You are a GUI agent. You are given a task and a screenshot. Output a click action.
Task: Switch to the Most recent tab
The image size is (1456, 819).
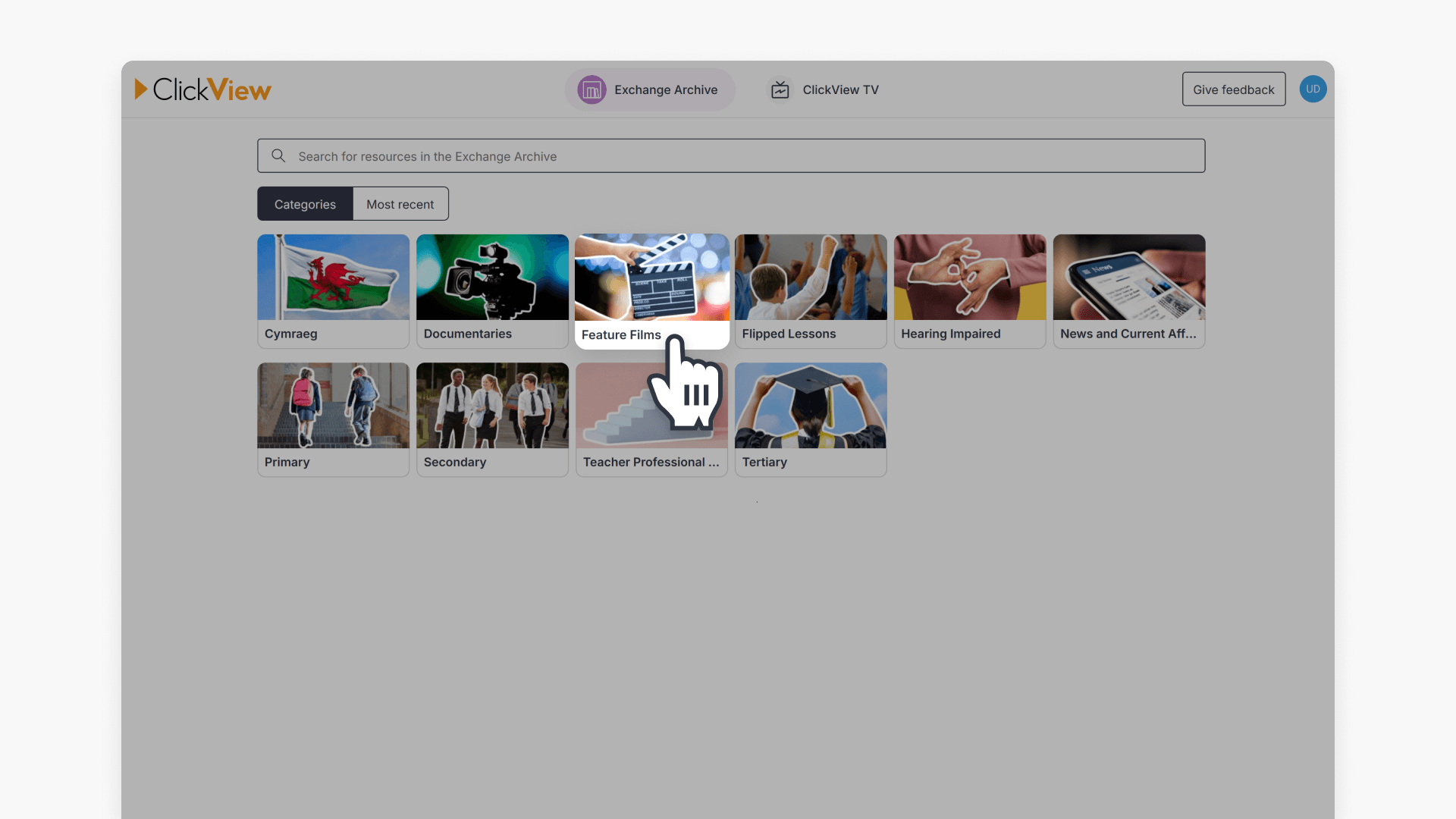(x=400, y=203)
